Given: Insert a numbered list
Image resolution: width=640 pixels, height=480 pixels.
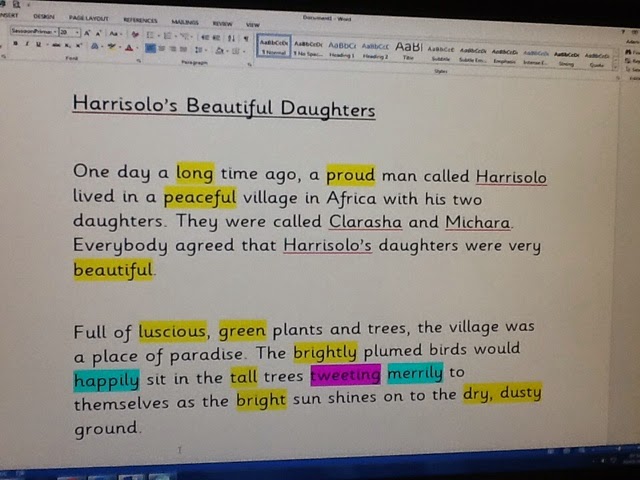Looking at the screenshot, I should (x=167, y=36).
